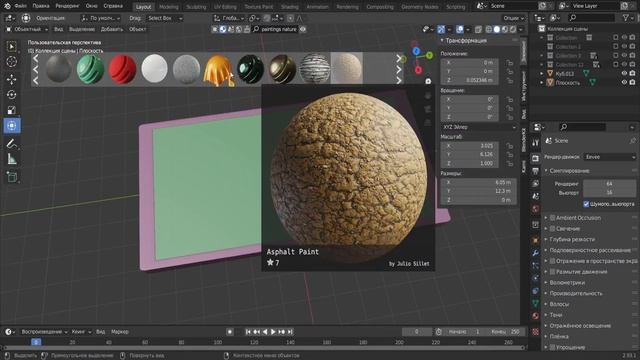This screenshot has height=360, width=640.
Task: Open the Render properties tab
Action: 536,158
